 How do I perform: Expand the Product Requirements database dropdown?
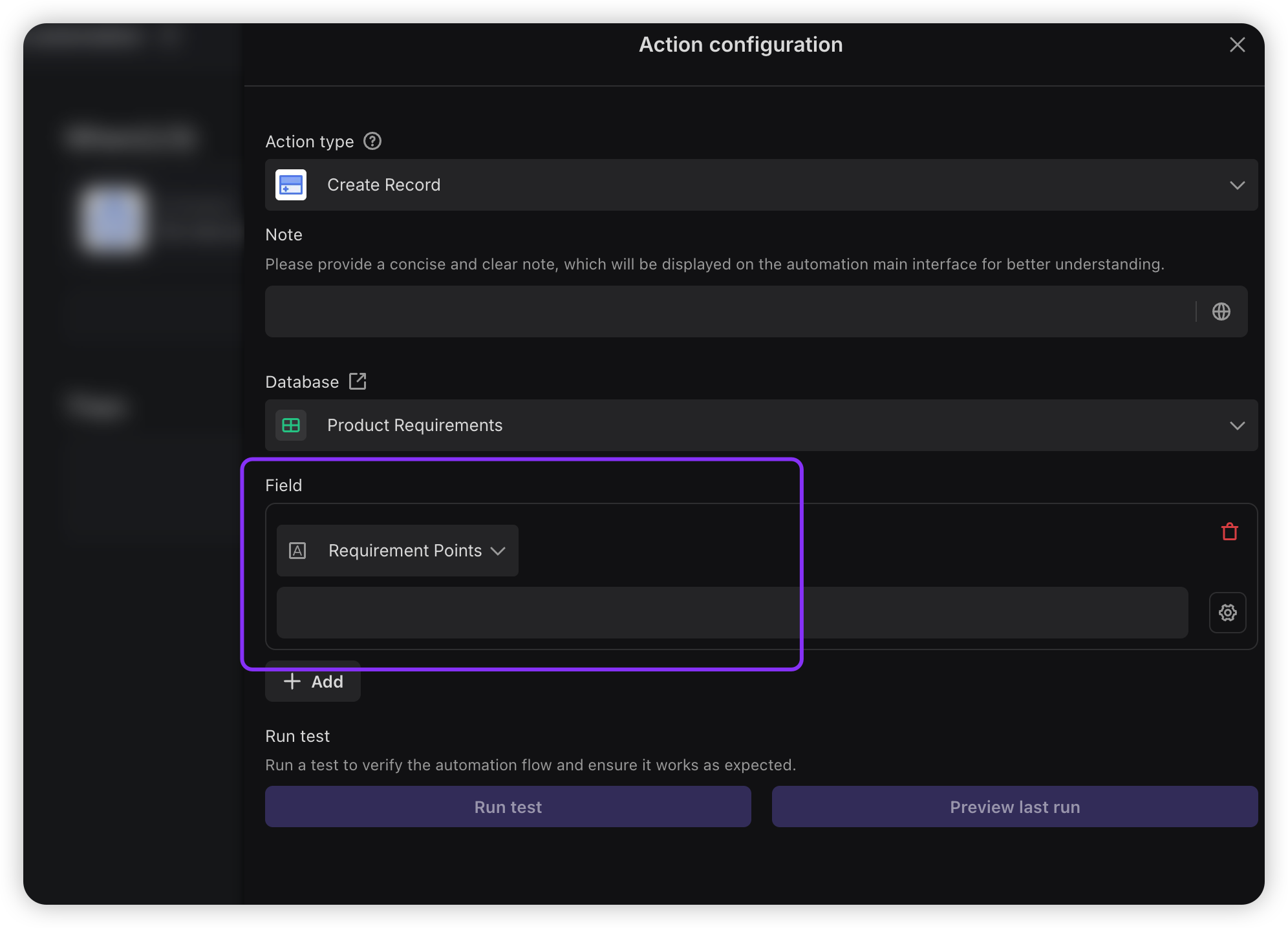click(760, 425)
